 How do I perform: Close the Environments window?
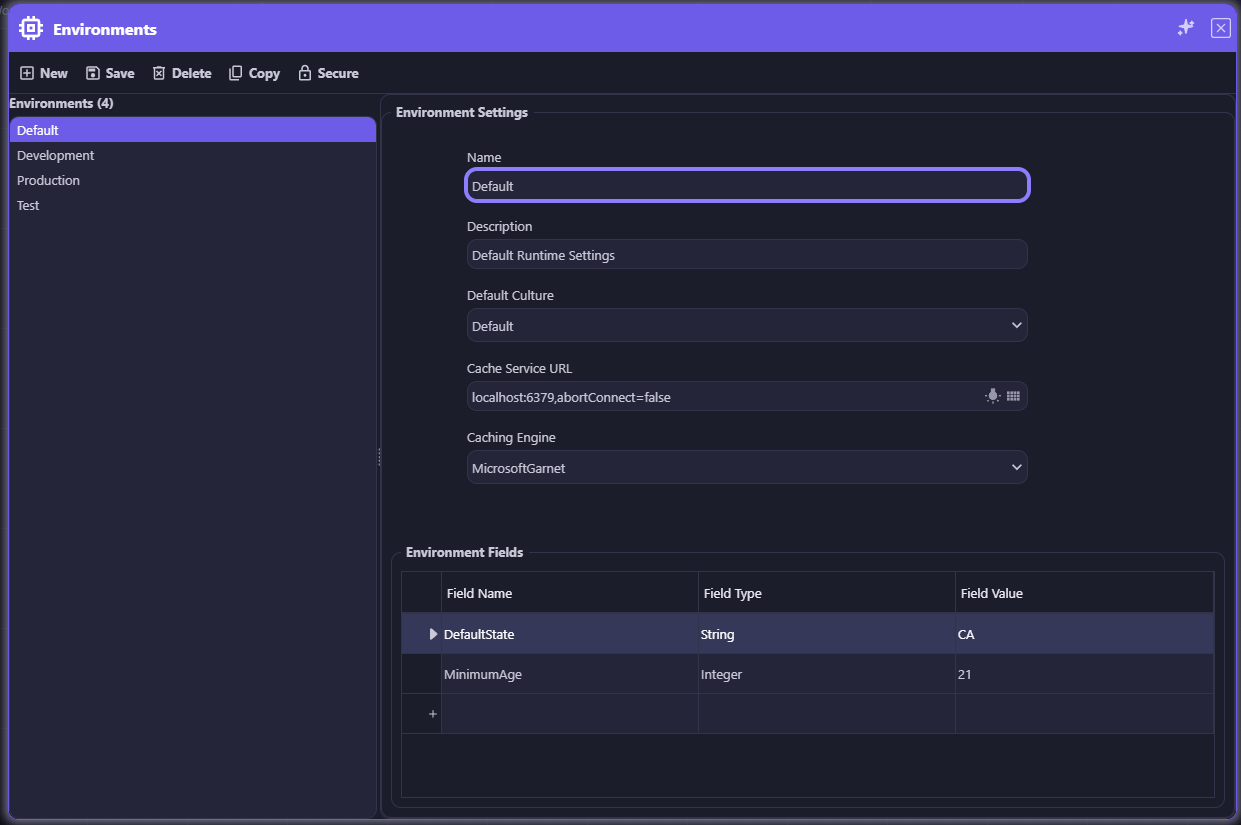(1220, 28)
